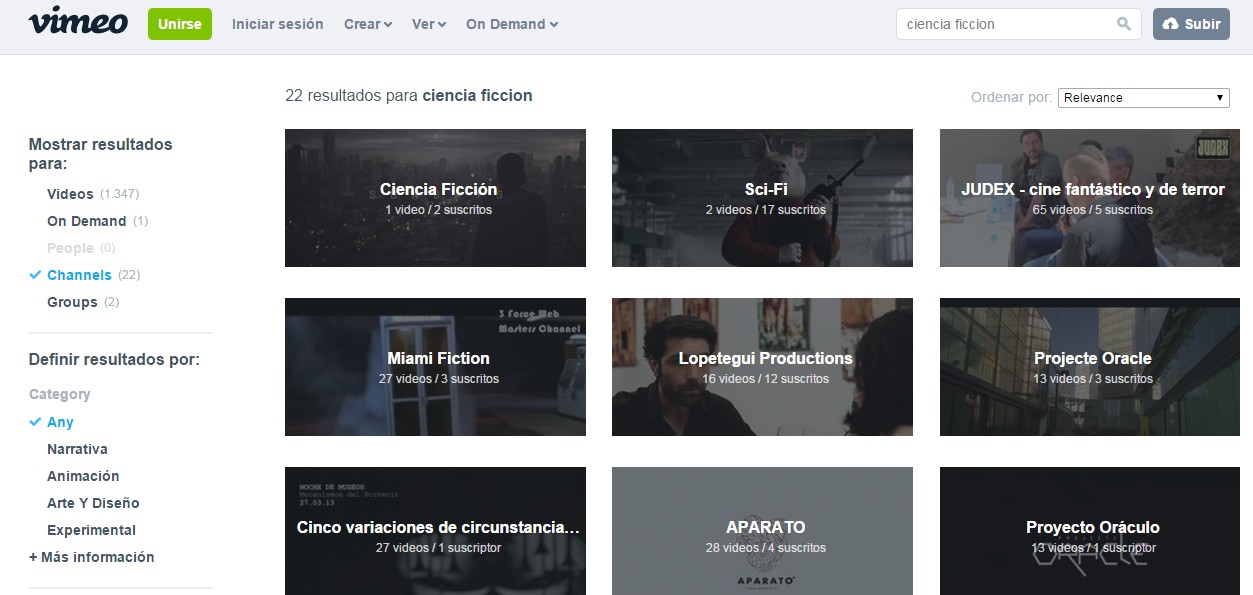The height and width of the screenshot is (595, 1253).
Task: Choose the Animación category
Action: pos(83,476)
